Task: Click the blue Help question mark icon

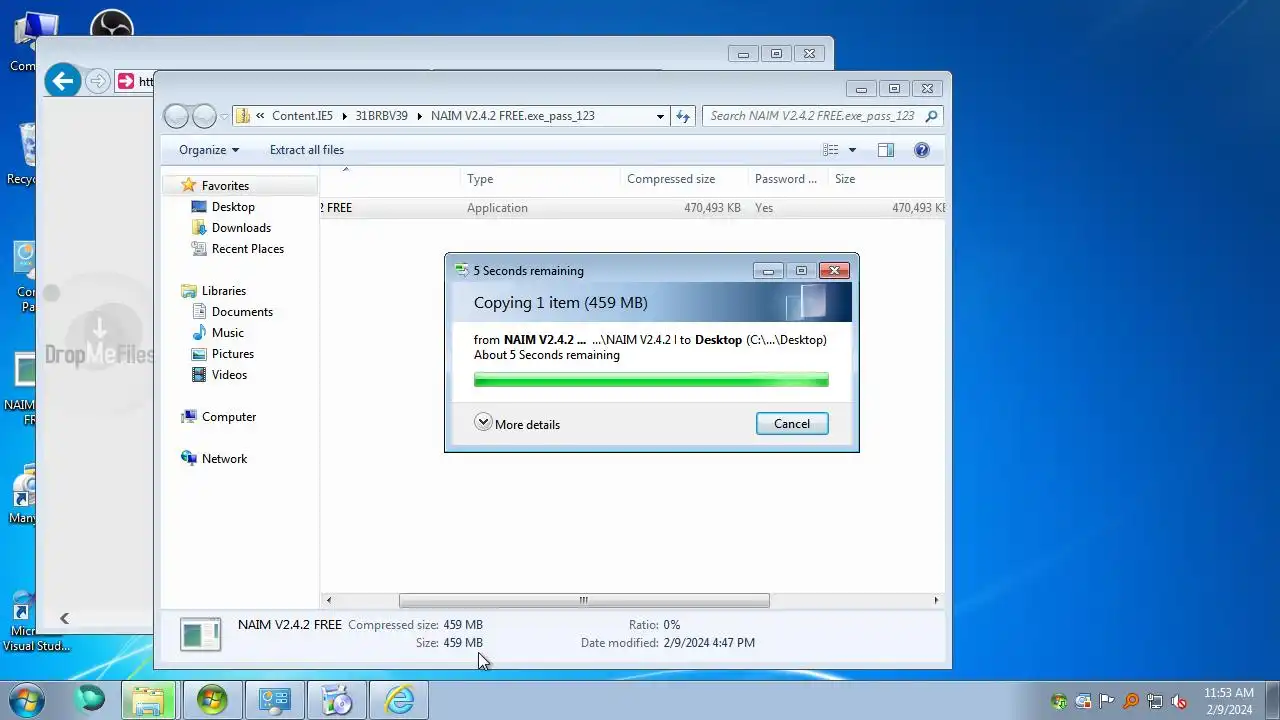Action: point(922,150)
